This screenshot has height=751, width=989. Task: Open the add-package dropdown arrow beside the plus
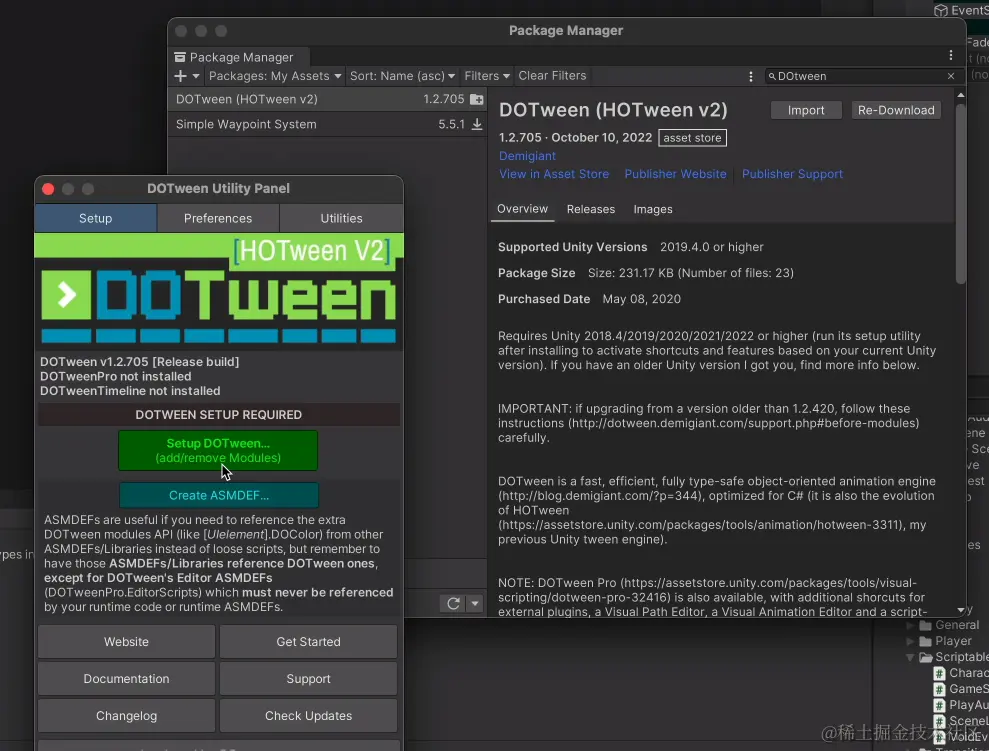click(x=196, y=76)
